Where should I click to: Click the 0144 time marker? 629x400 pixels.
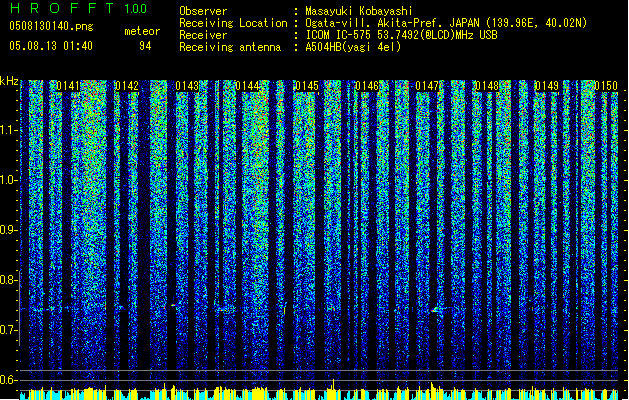click(x=247, y=86)
